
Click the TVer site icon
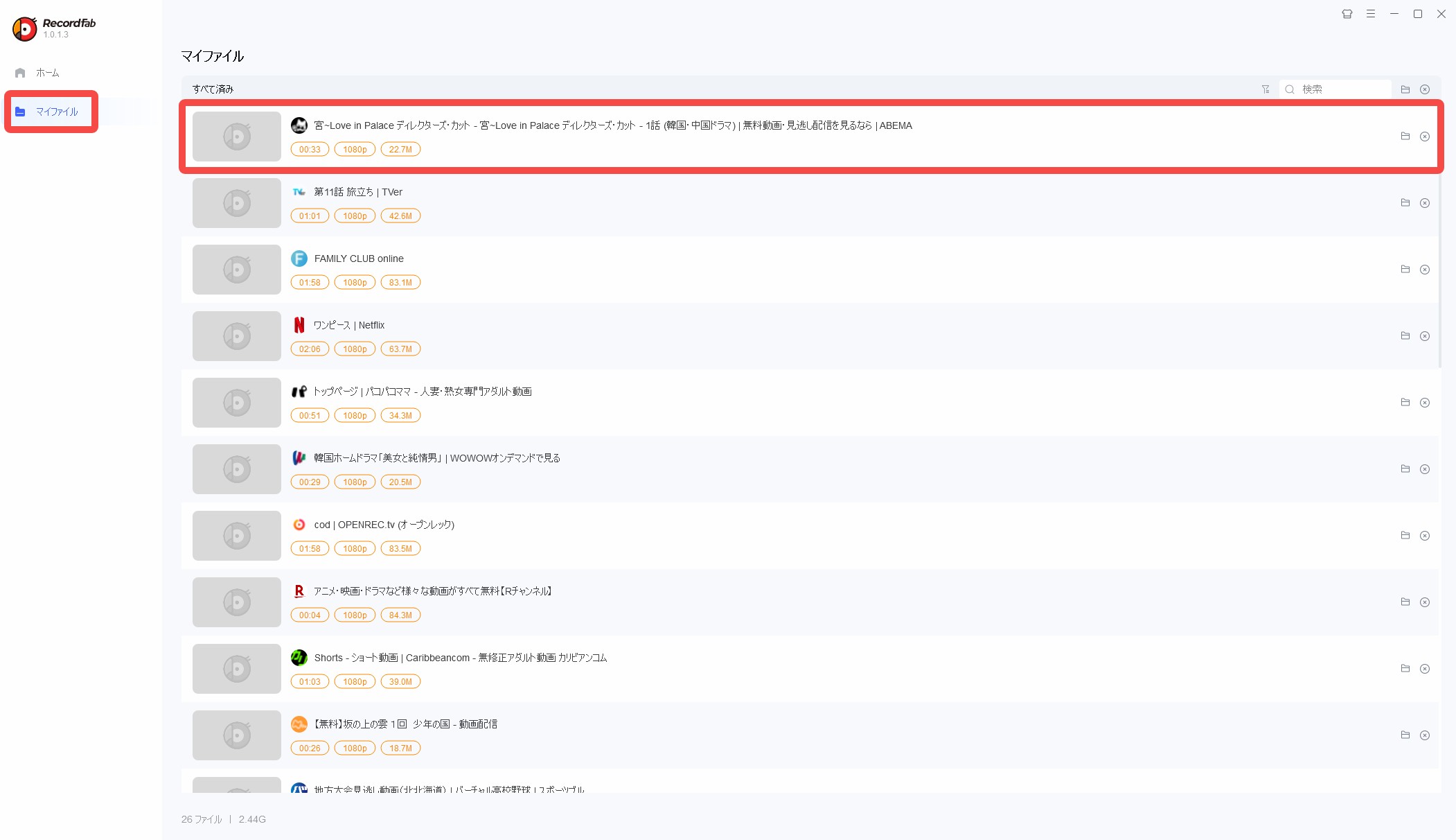click(x=299, y=192)
